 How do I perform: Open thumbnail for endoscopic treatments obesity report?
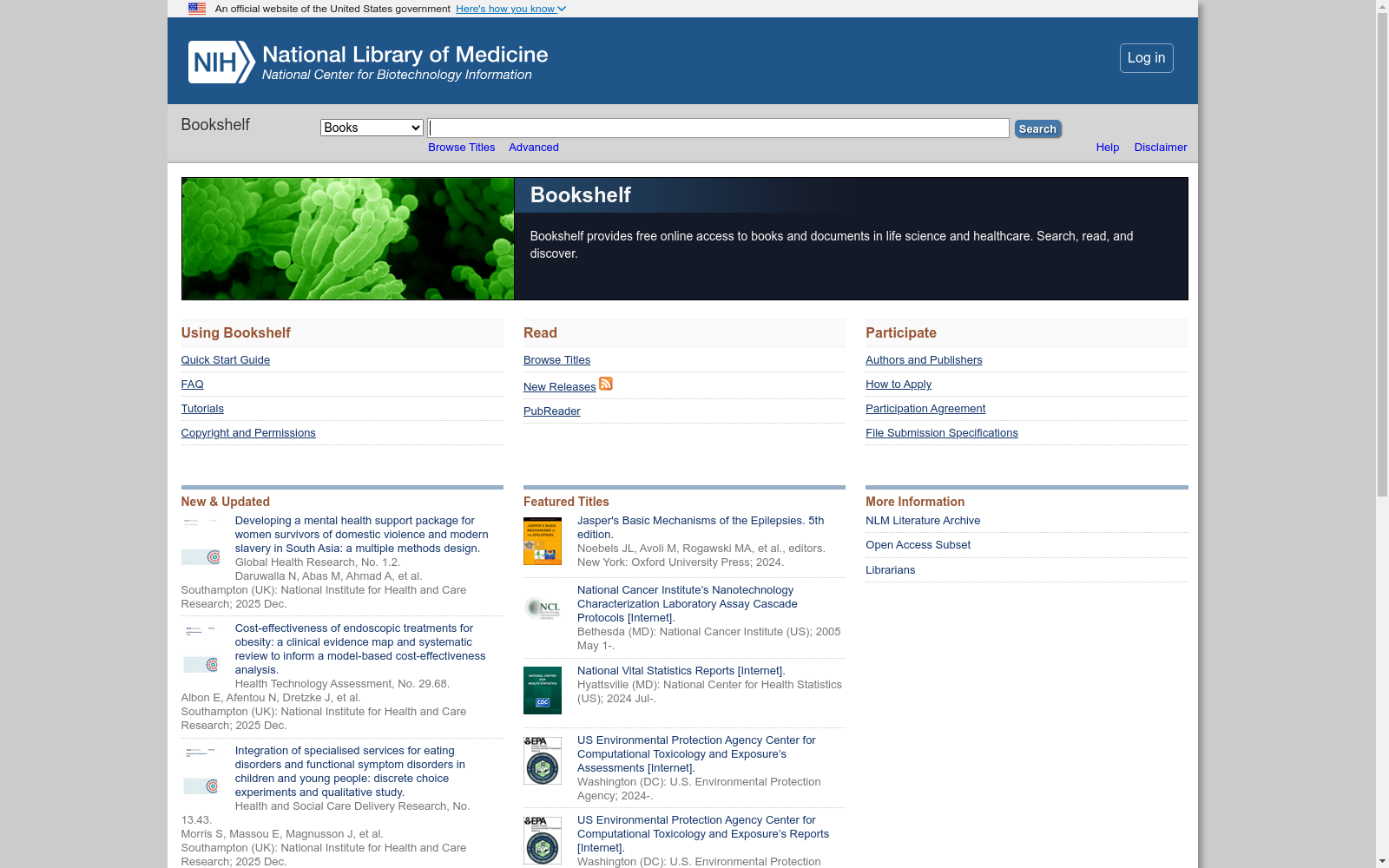[201, 649]
